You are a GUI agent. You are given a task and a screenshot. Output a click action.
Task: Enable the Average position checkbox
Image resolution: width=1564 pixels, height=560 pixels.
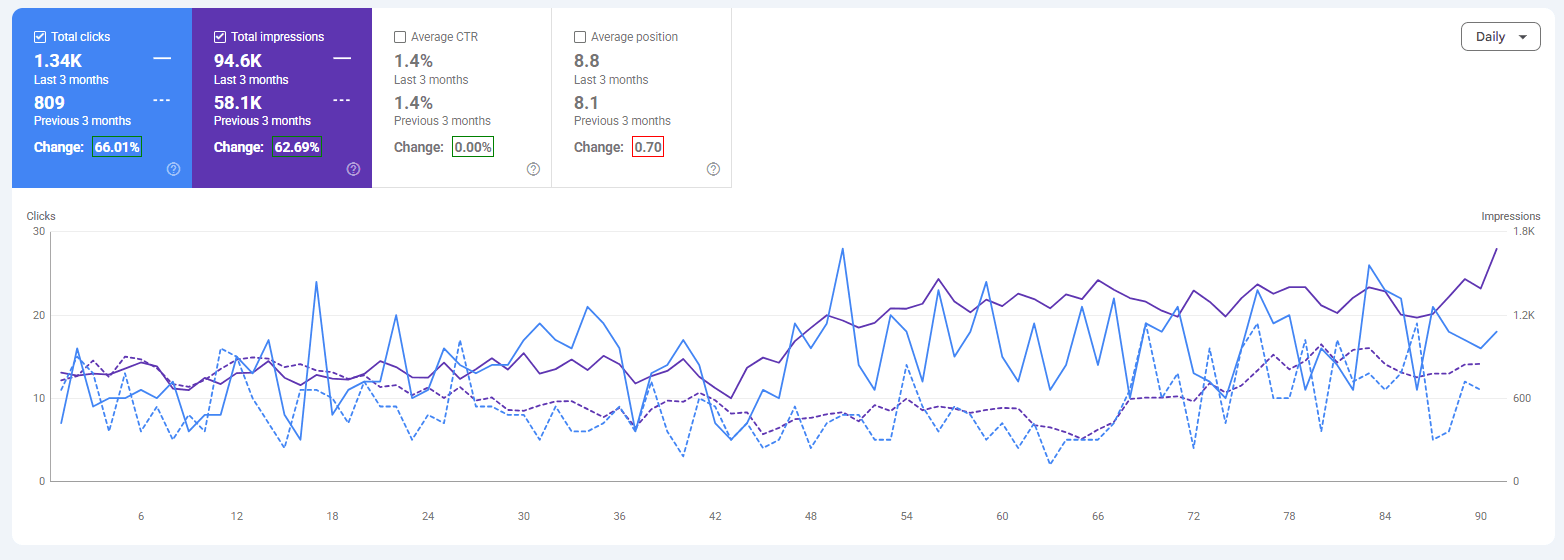click(580, 37)
